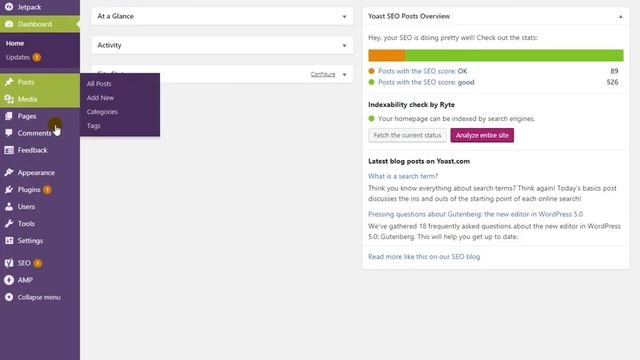This screenshot has width=640, height=360.
Task: Open posts with SEO score OK
Action: click(x=422, y=71)
